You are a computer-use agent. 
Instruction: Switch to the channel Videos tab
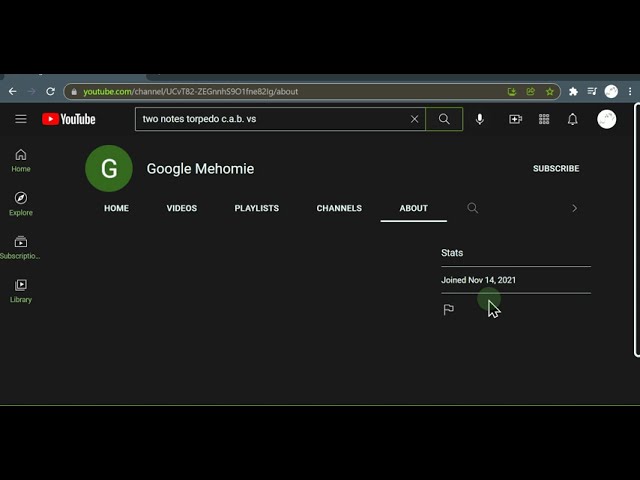pos(182,208)
